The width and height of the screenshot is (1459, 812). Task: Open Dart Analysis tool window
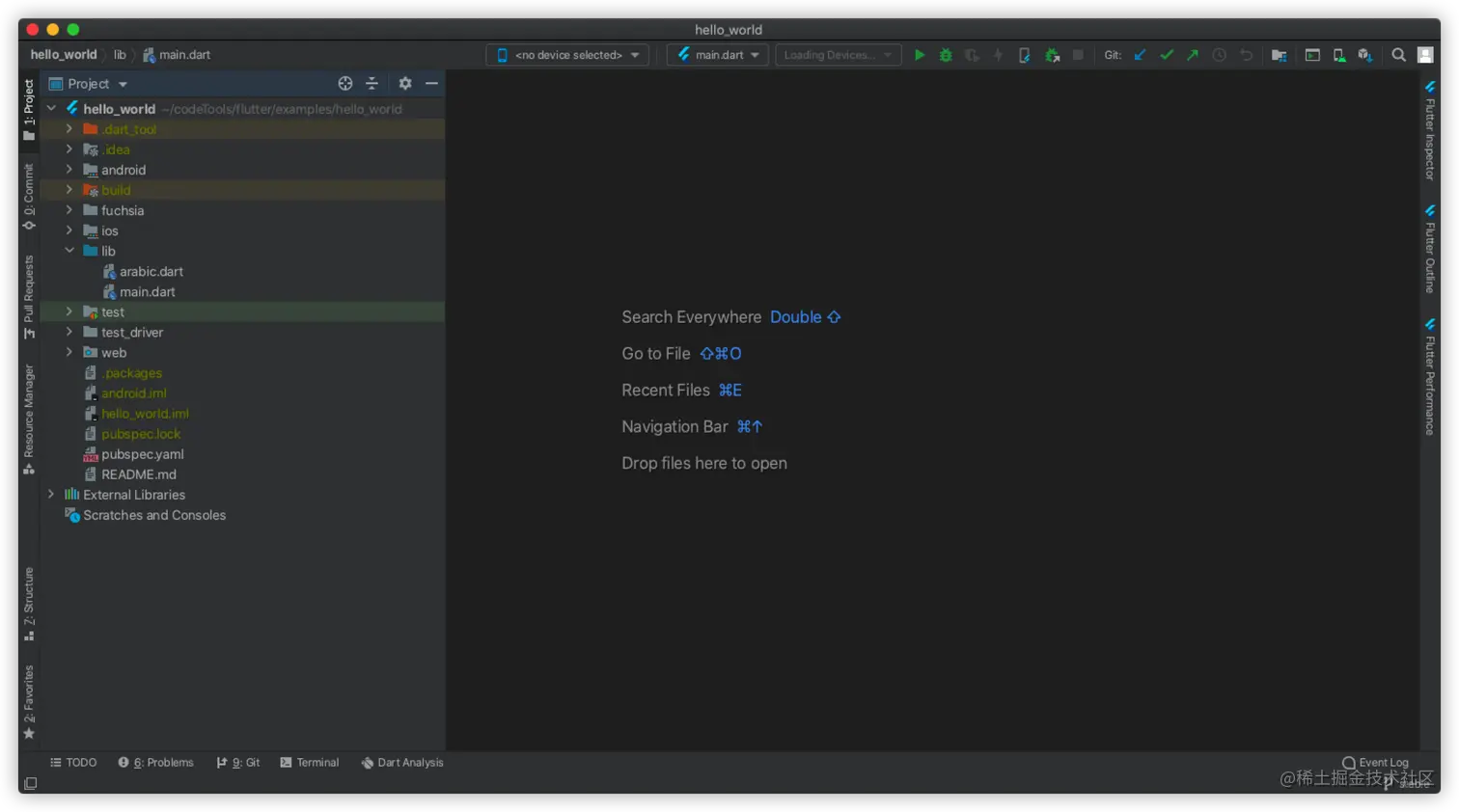tap(402, 763)
